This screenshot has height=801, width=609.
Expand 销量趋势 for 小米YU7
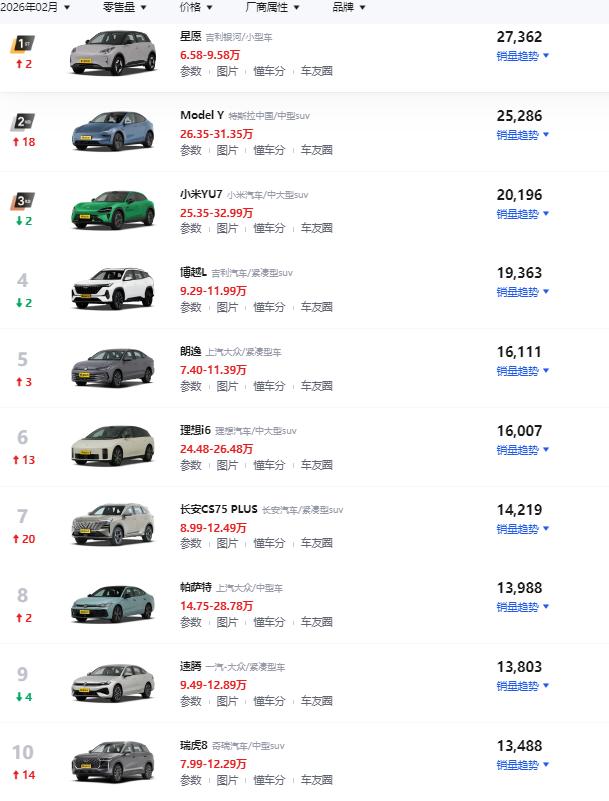[x=523, y=214]
